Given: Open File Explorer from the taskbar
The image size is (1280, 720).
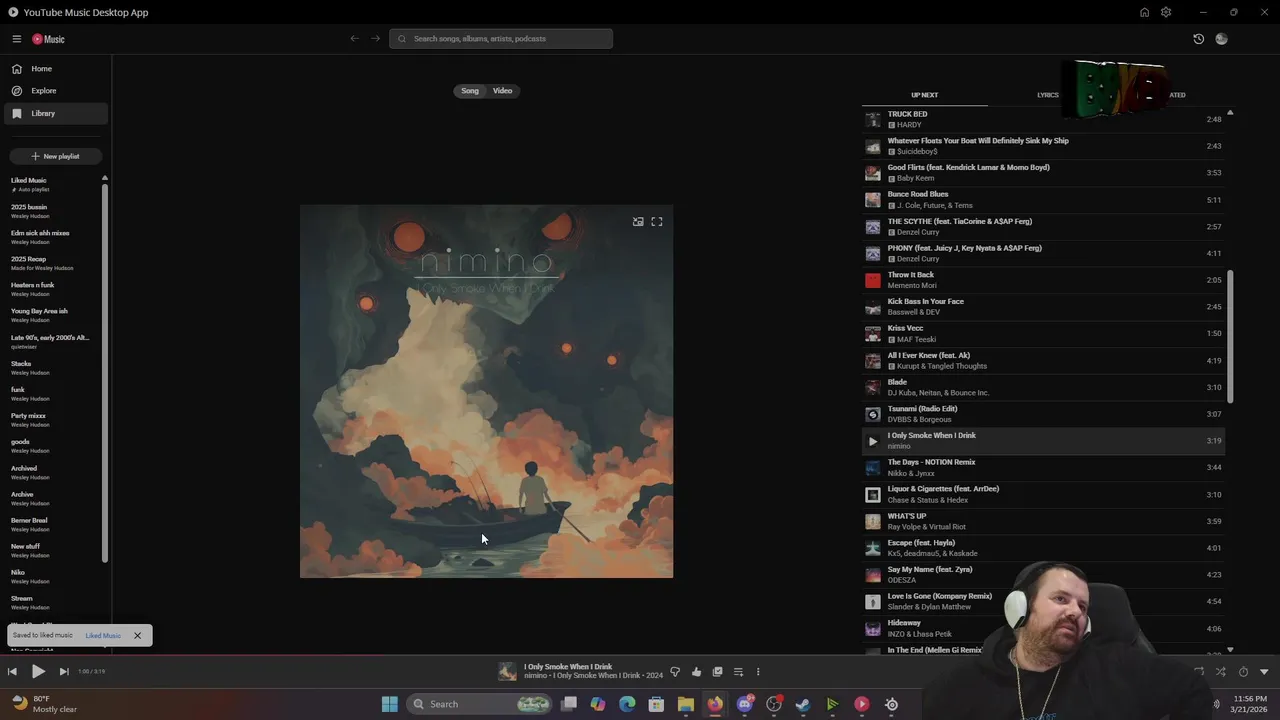Looking at the screenshot, I should tap(686, 704).
